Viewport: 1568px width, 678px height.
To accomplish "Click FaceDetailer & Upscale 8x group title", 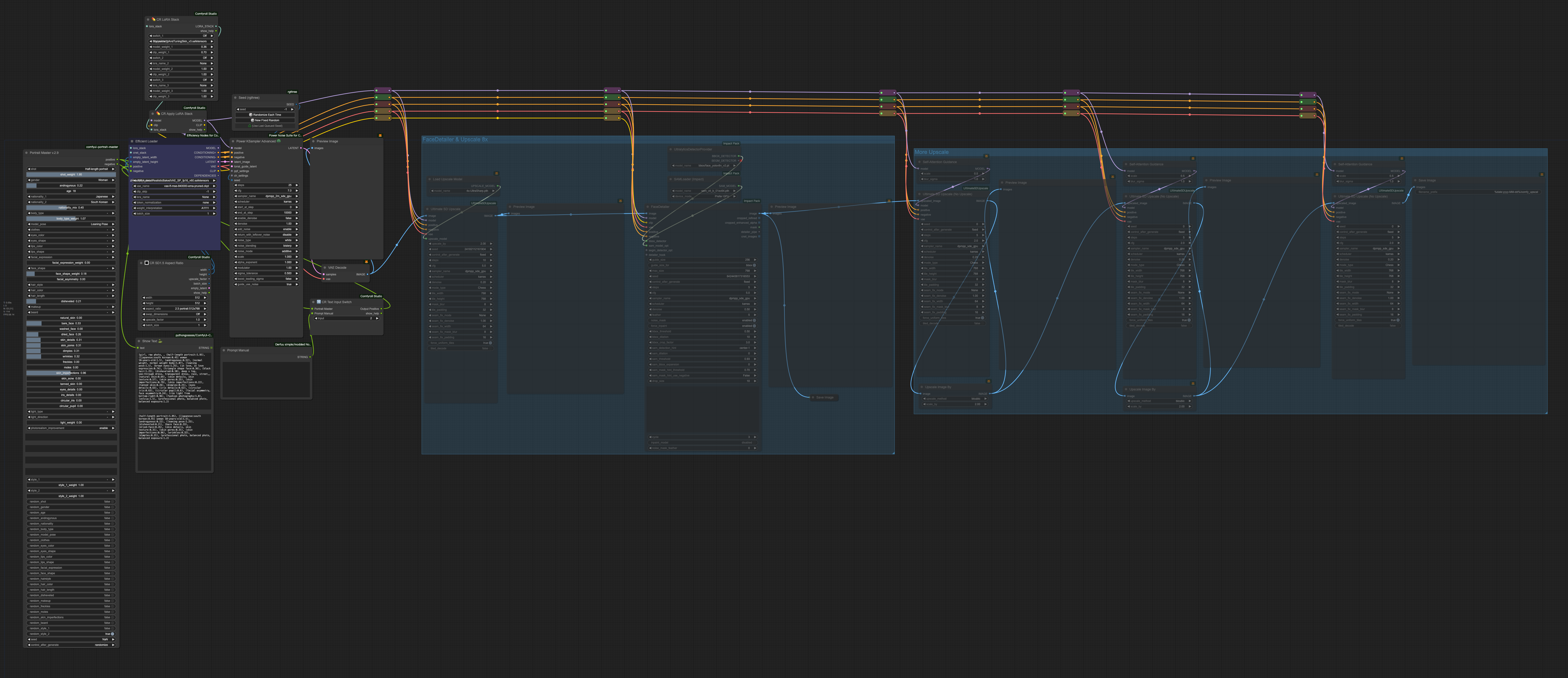I will (455, 139).
